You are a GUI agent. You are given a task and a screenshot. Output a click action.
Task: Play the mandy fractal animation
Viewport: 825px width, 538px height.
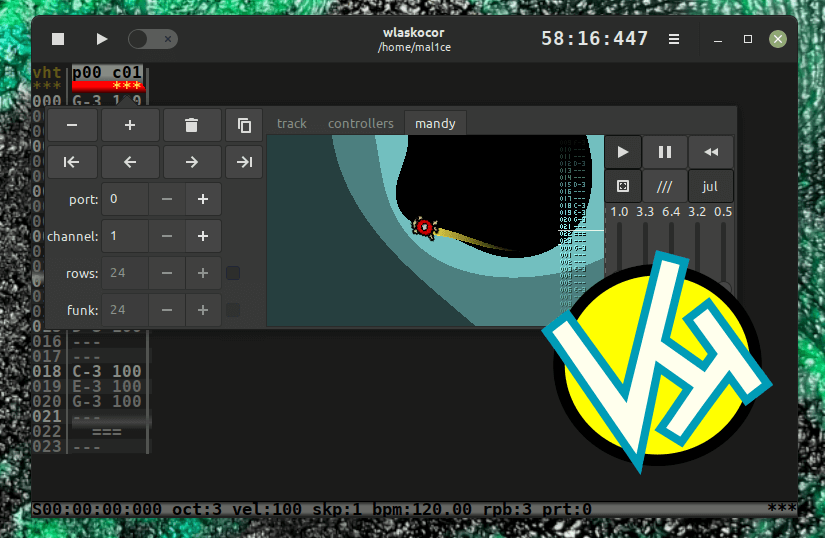coord(623,153)
